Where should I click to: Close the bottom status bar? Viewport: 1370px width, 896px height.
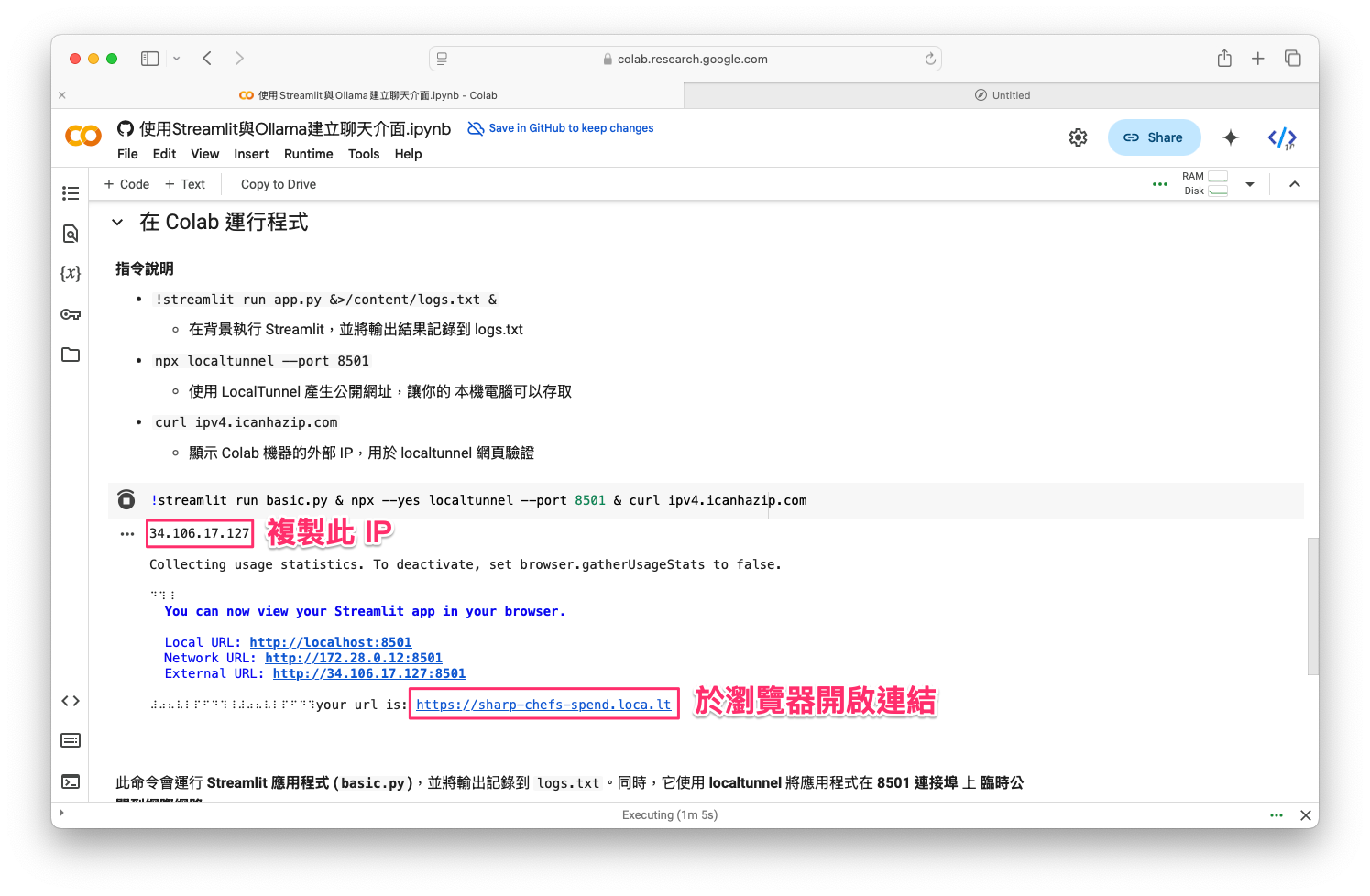(1306, 815)
